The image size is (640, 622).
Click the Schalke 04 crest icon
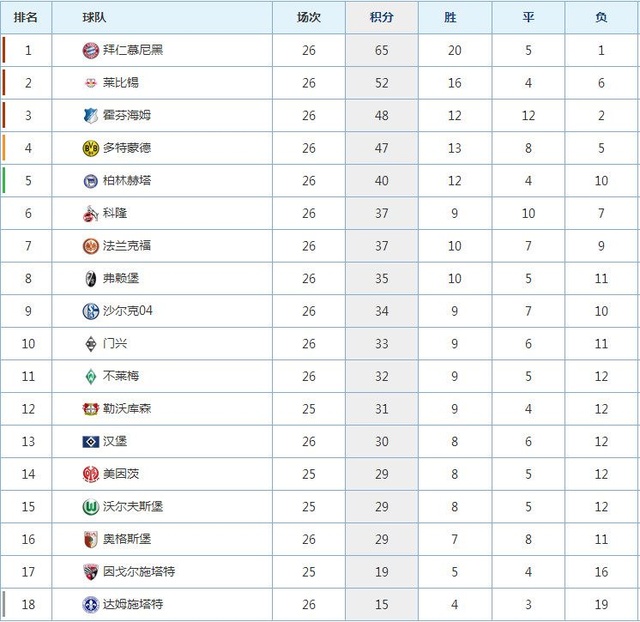(x=91, y=311)
